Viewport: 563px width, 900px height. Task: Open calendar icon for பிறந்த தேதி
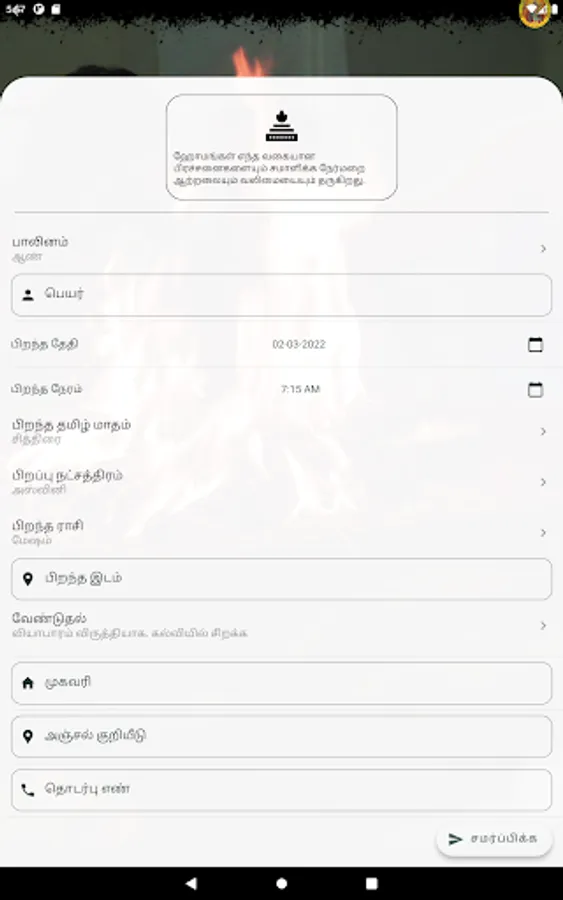[x=535, y=344]
